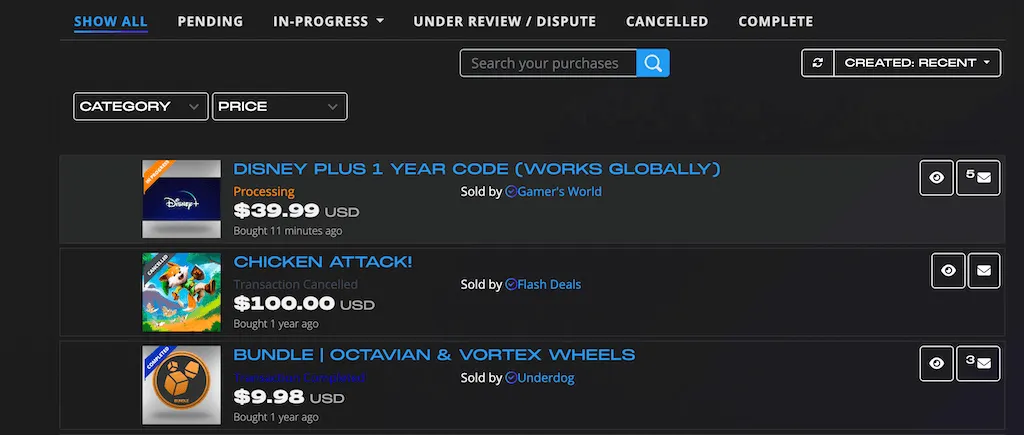Switch to the Pending tab

pos(210,21)
